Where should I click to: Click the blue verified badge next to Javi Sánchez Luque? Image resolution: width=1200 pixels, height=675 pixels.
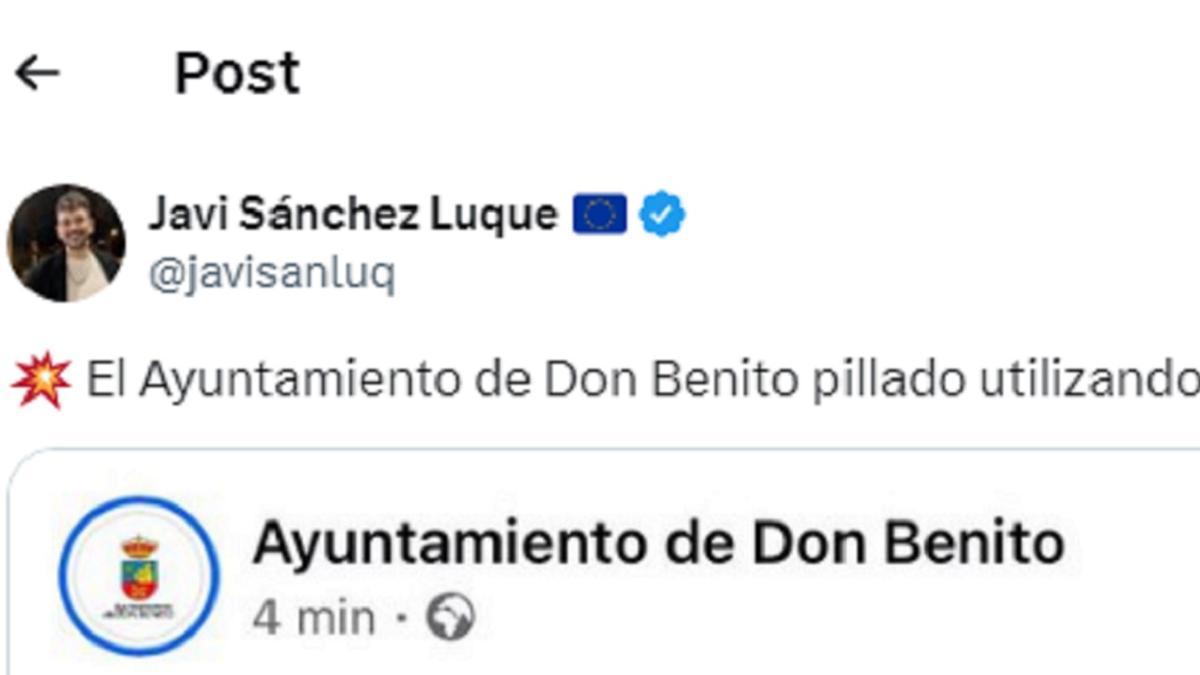coord(662,211)
